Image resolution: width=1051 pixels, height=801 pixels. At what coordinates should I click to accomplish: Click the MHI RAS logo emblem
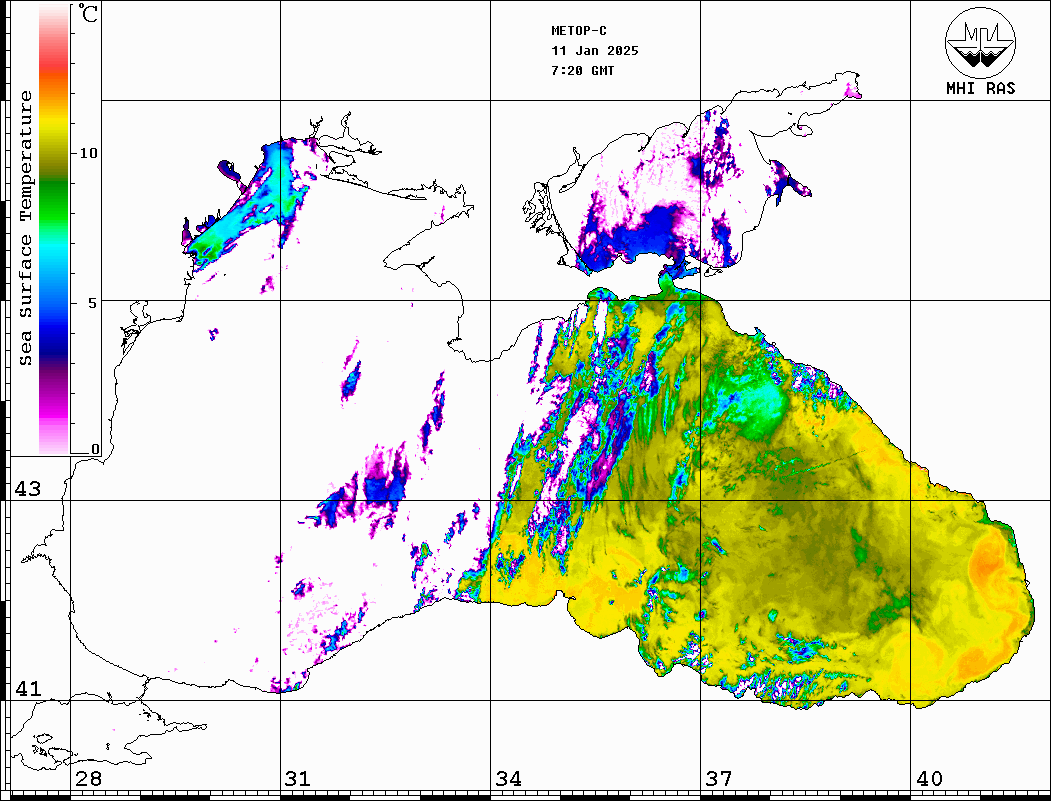[x=981, y=42]
